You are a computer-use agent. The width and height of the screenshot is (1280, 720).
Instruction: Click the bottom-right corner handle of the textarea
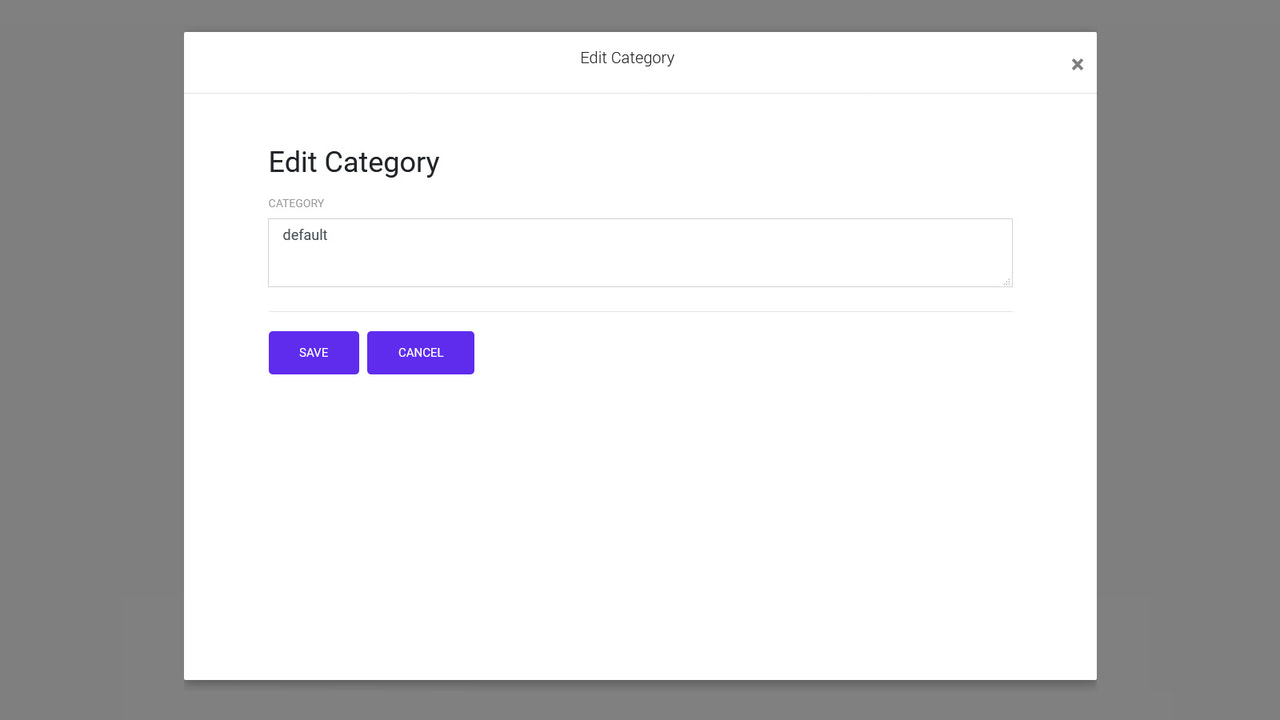pyautogui.click(x=1006, y=283)
